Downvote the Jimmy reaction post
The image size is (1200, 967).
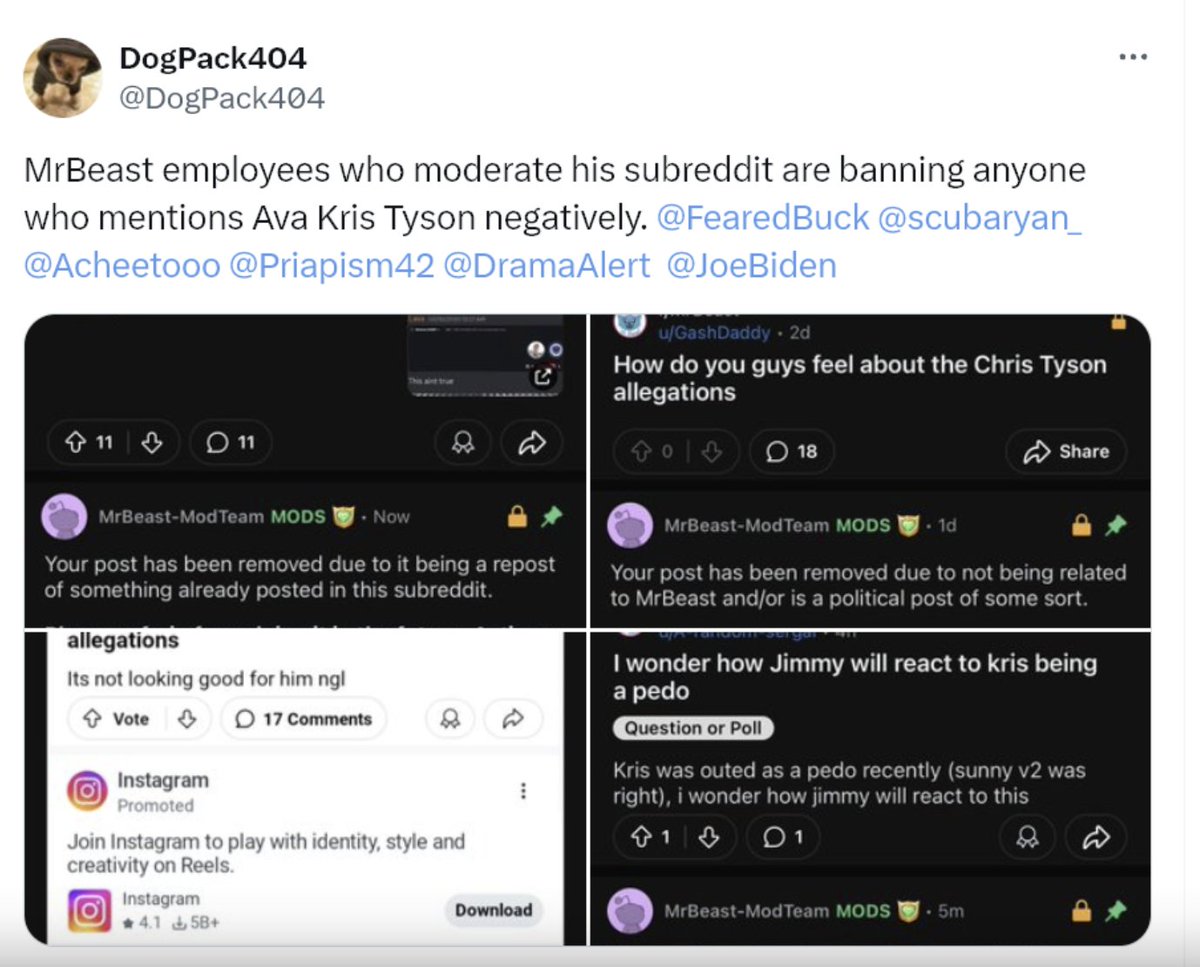(x=708, y=837)
